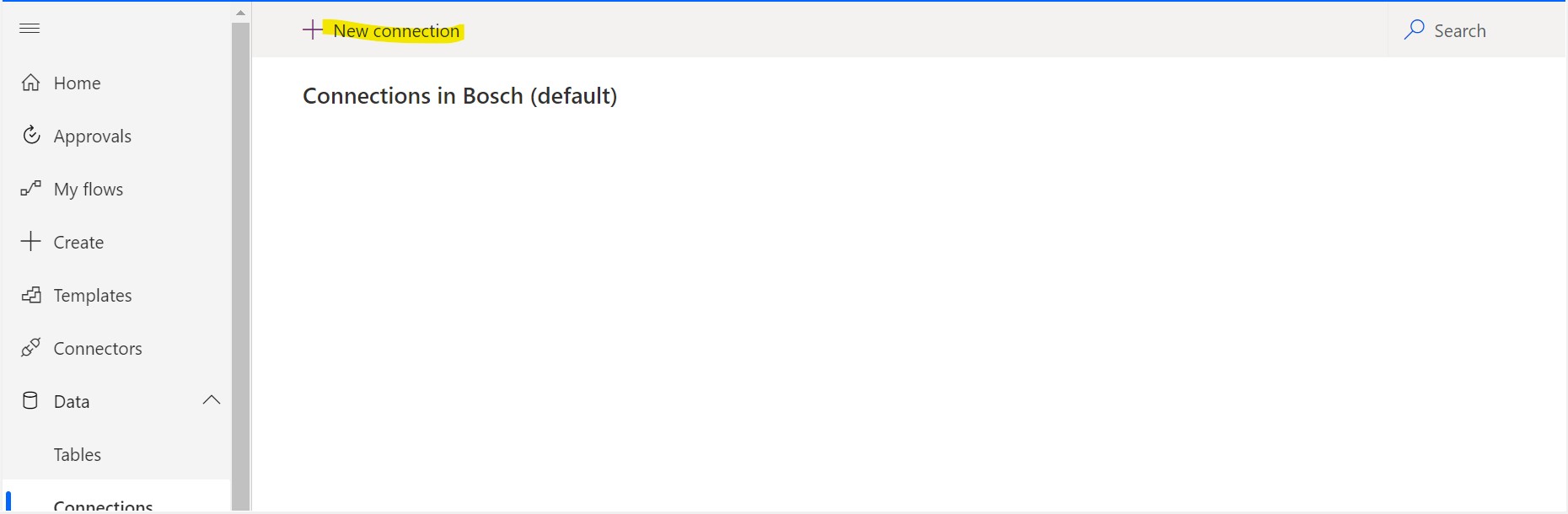The image size is (1568, 514).
Task: Click the My flows icon
Action: tap(31, 188)
